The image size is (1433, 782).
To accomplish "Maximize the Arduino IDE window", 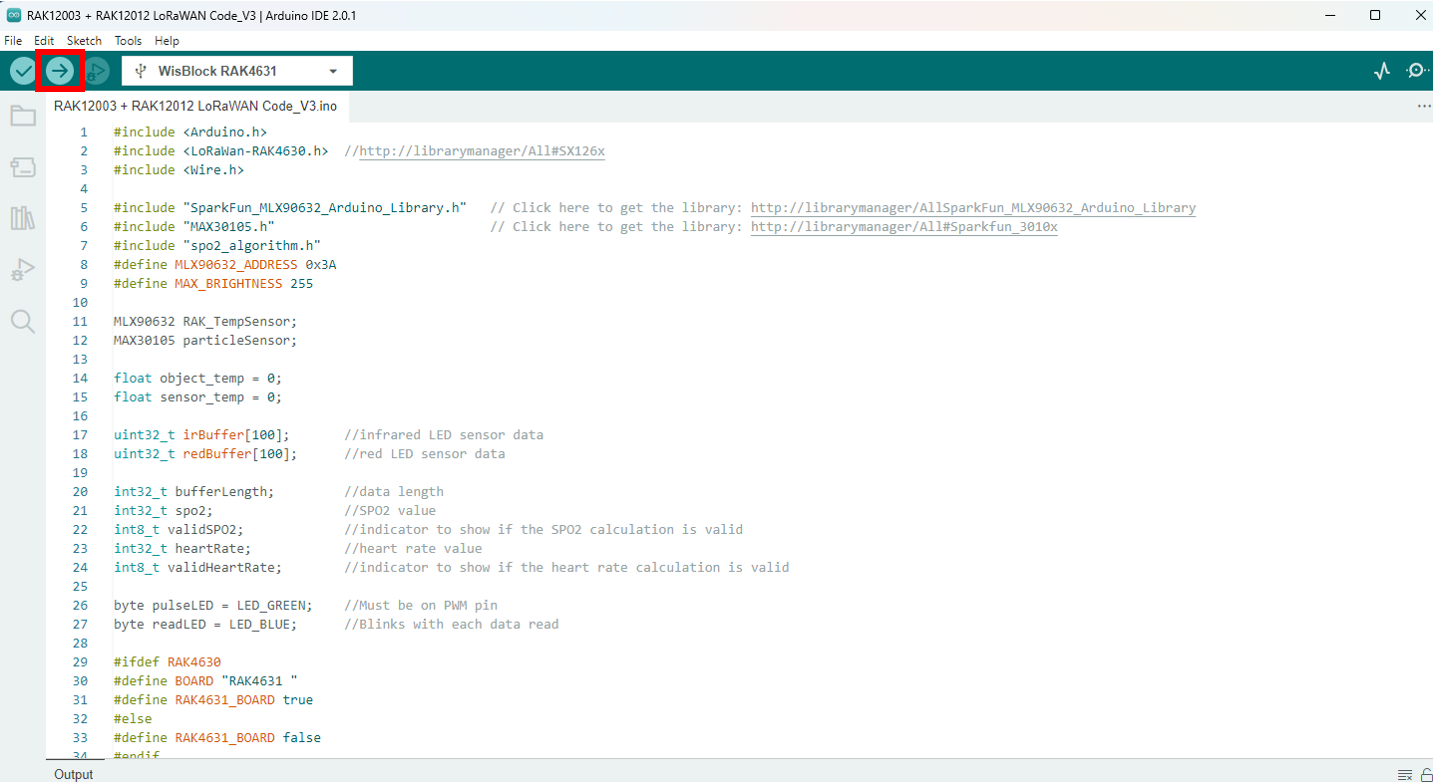I will pos(1375,15).
